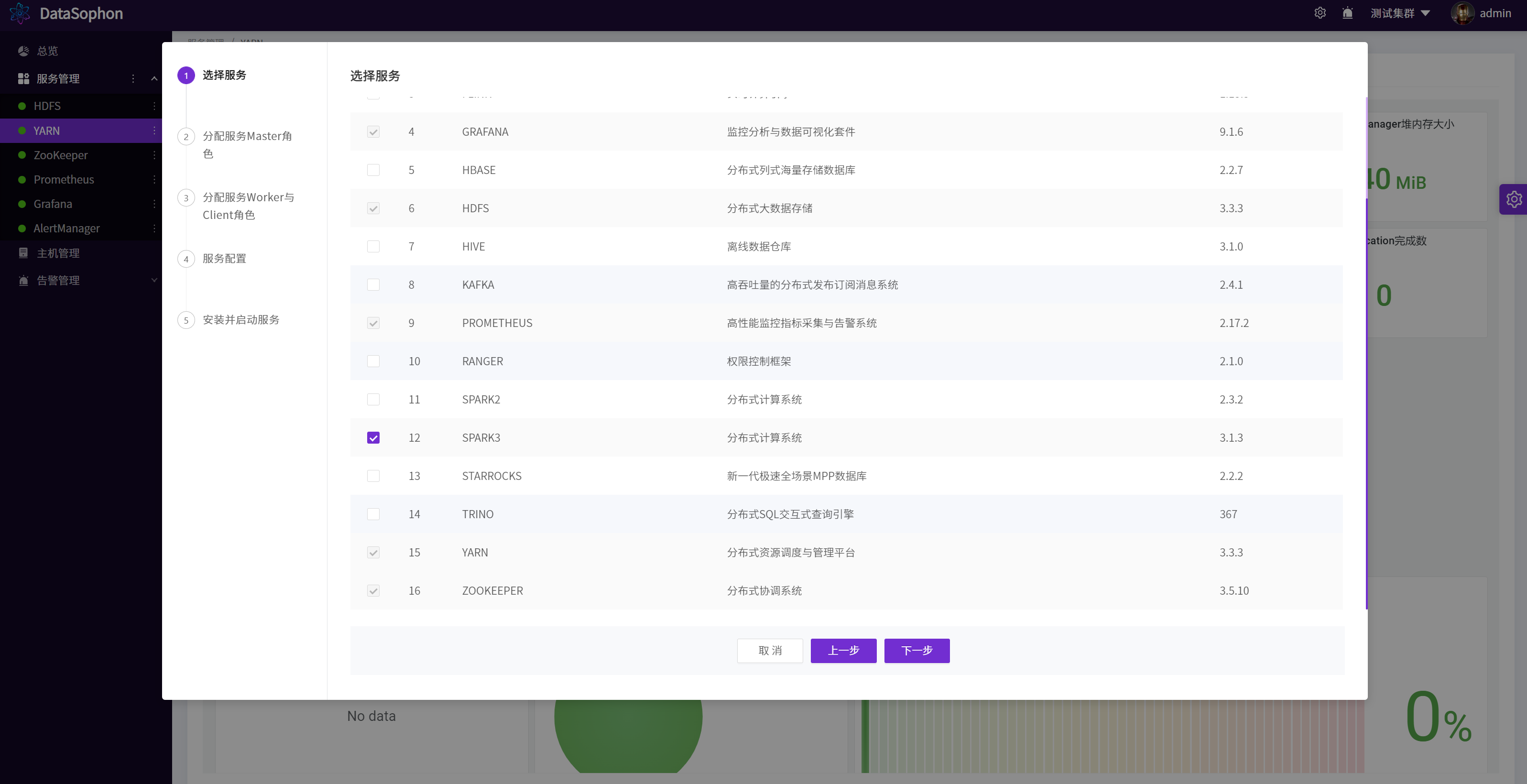Click the YARN row name cell

click(x=475, y=552)
